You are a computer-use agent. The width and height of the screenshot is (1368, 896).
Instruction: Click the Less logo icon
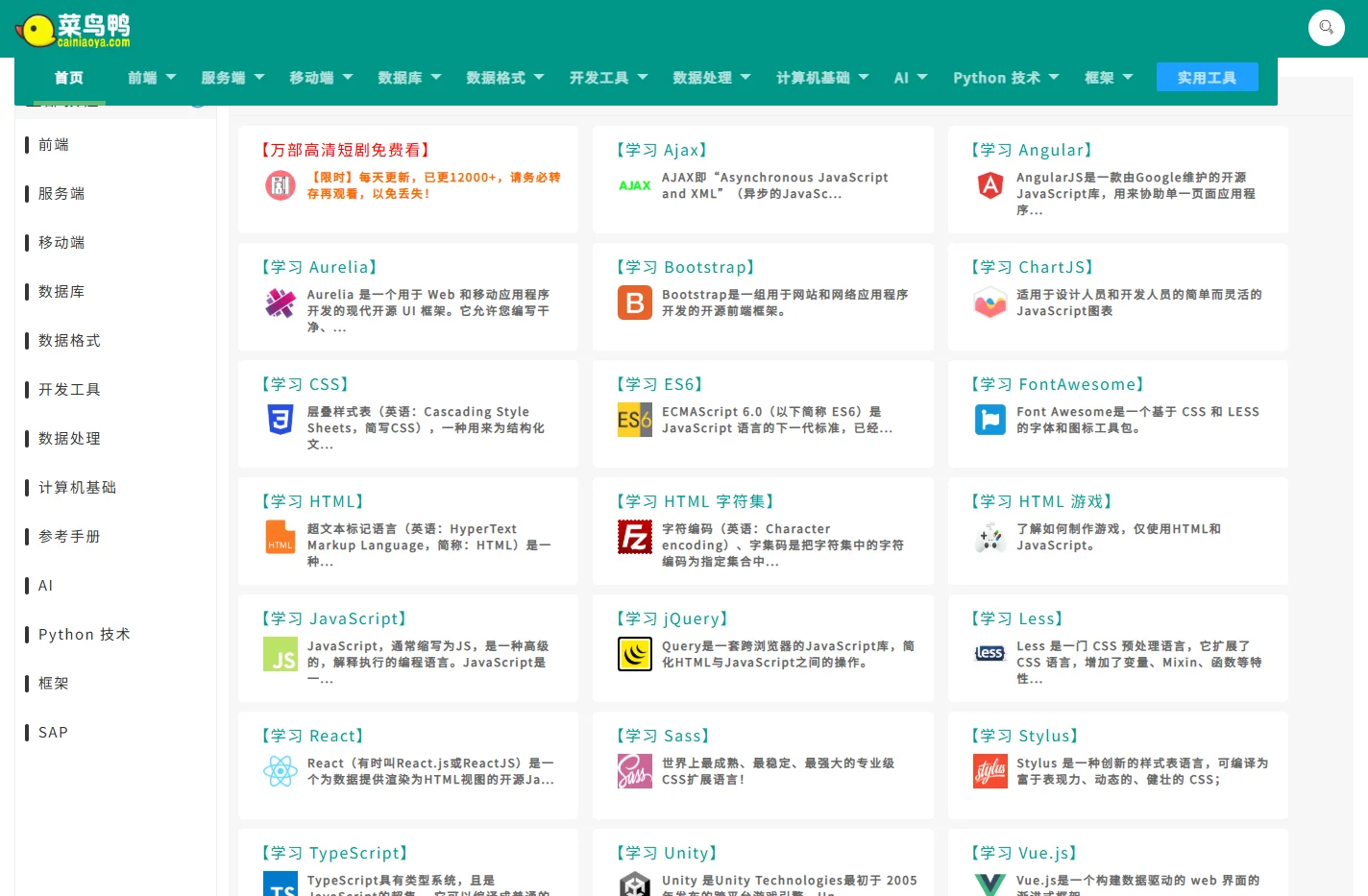tap(989, 653)
